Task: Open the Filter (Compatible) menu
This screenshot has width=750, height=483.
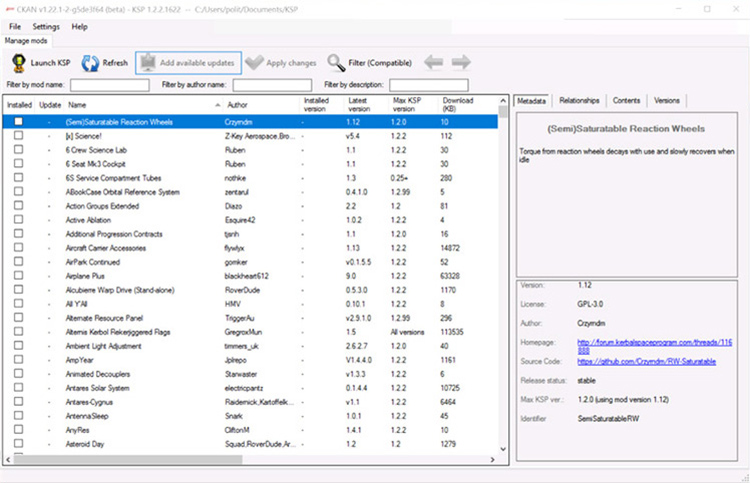Action: coord(369,63)
